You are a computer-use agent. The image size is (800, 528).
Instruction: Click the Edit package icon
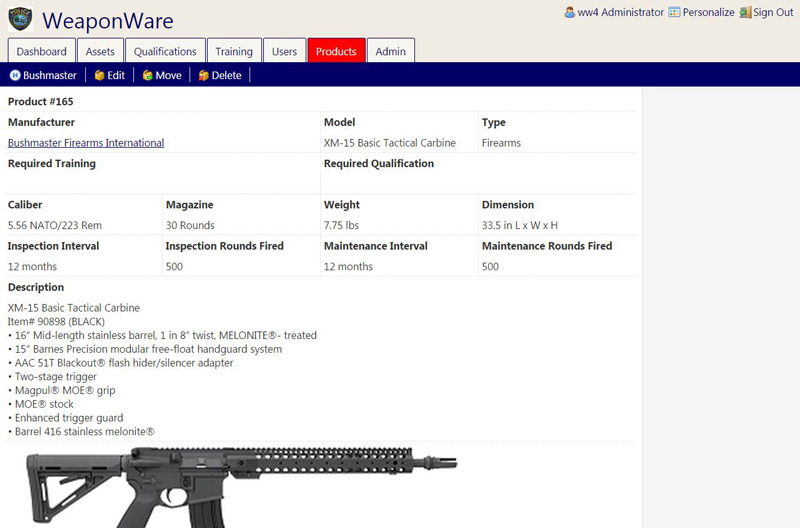(99, 76)
